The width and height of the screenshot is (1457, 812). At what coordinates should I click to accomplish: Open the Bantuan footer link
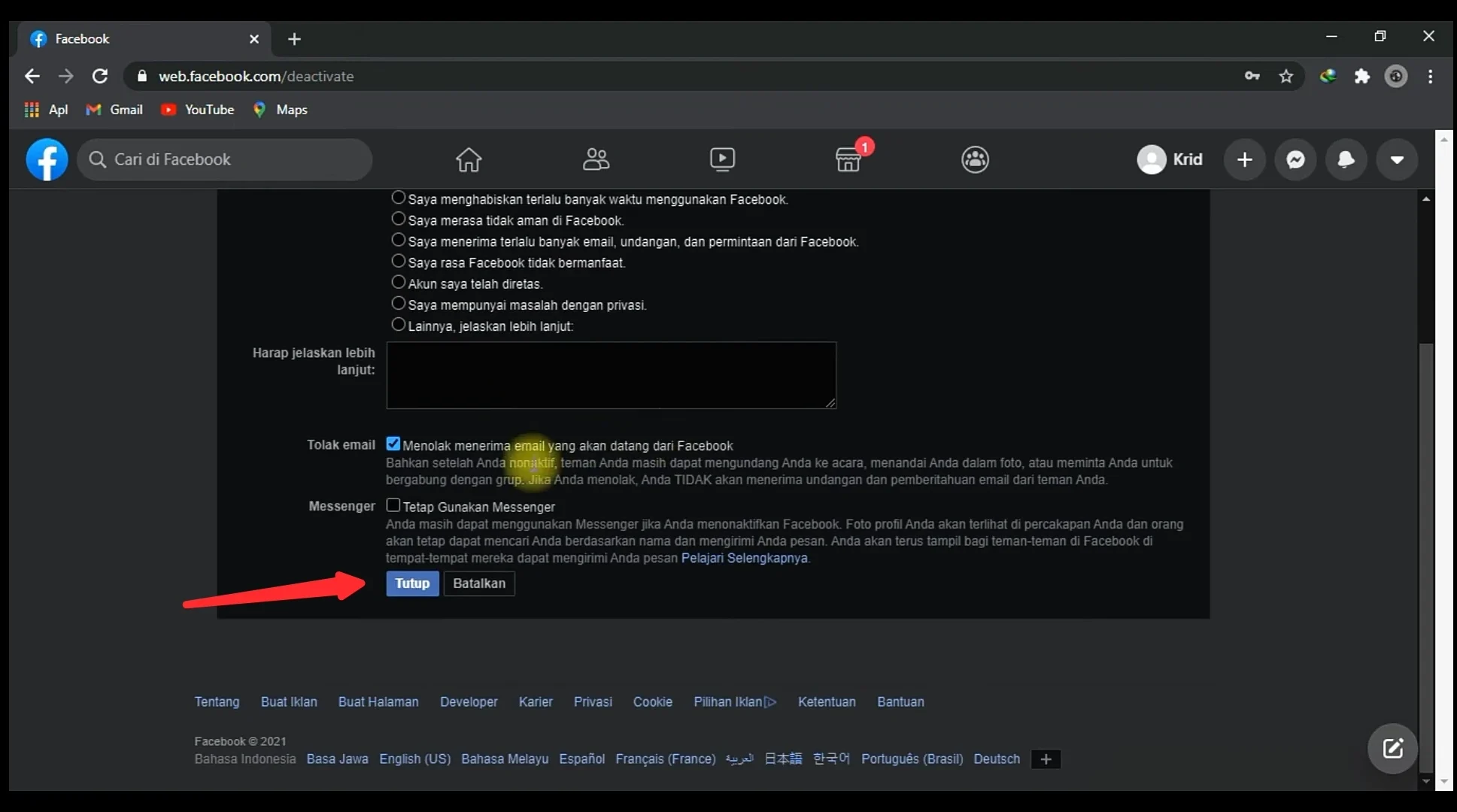tap(900, 701)
